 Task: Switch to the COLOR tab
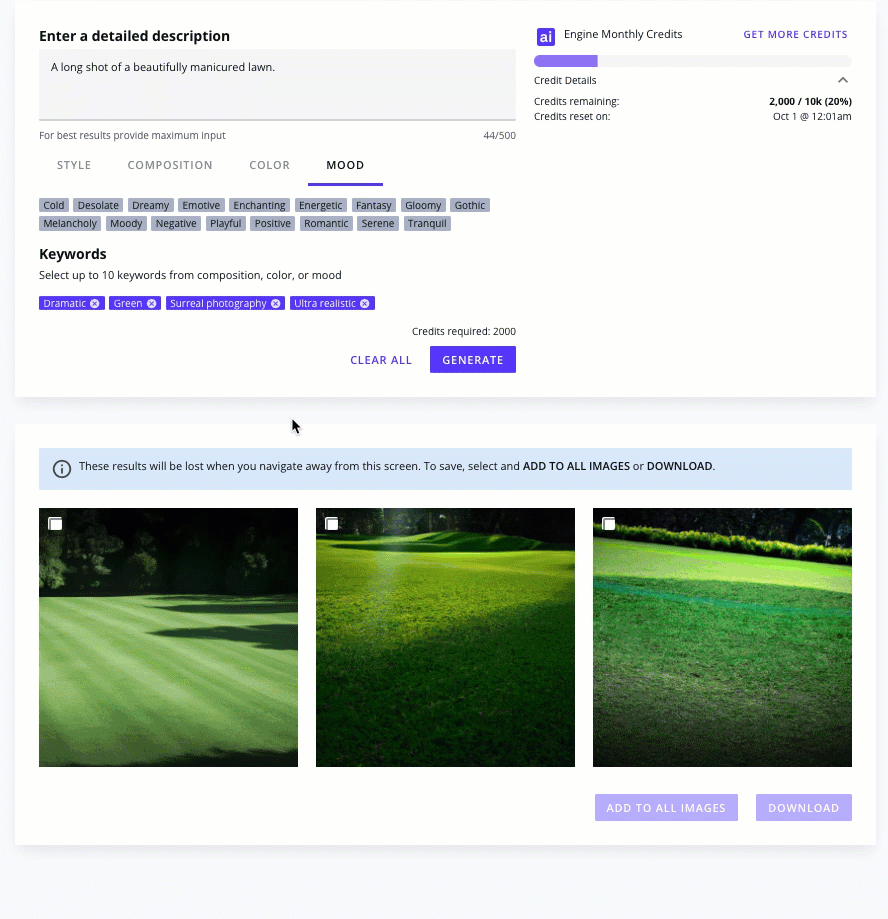tap(269, 165)
